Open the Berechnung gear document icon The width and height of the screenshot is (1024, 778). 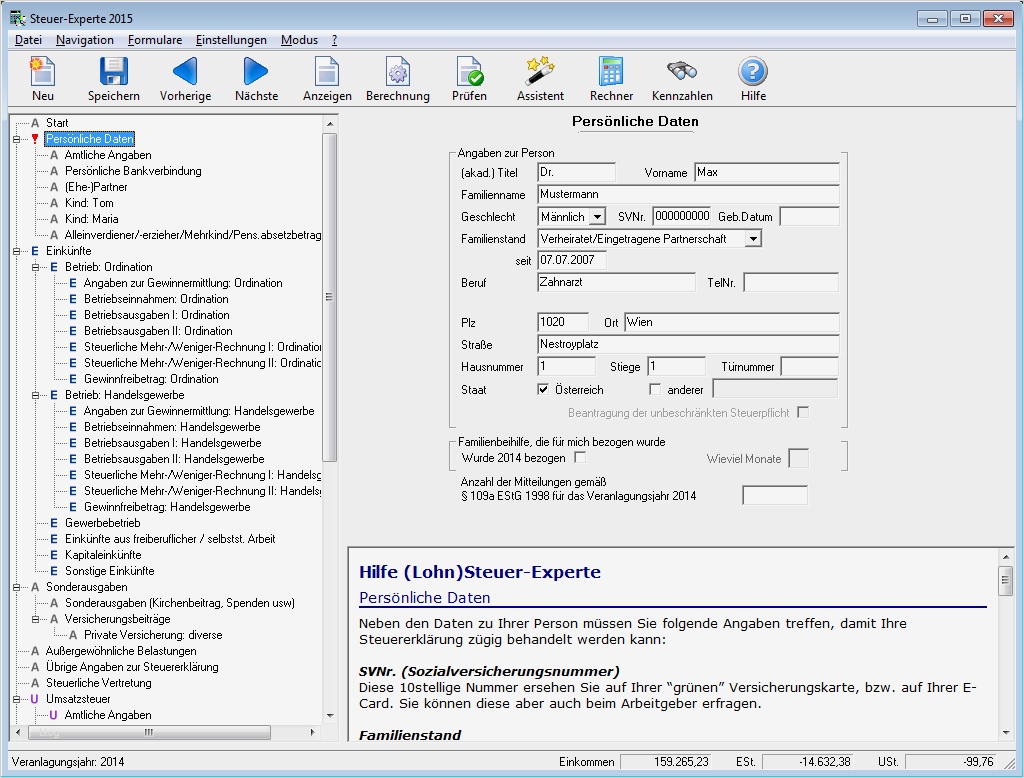(x=397, y=73)
